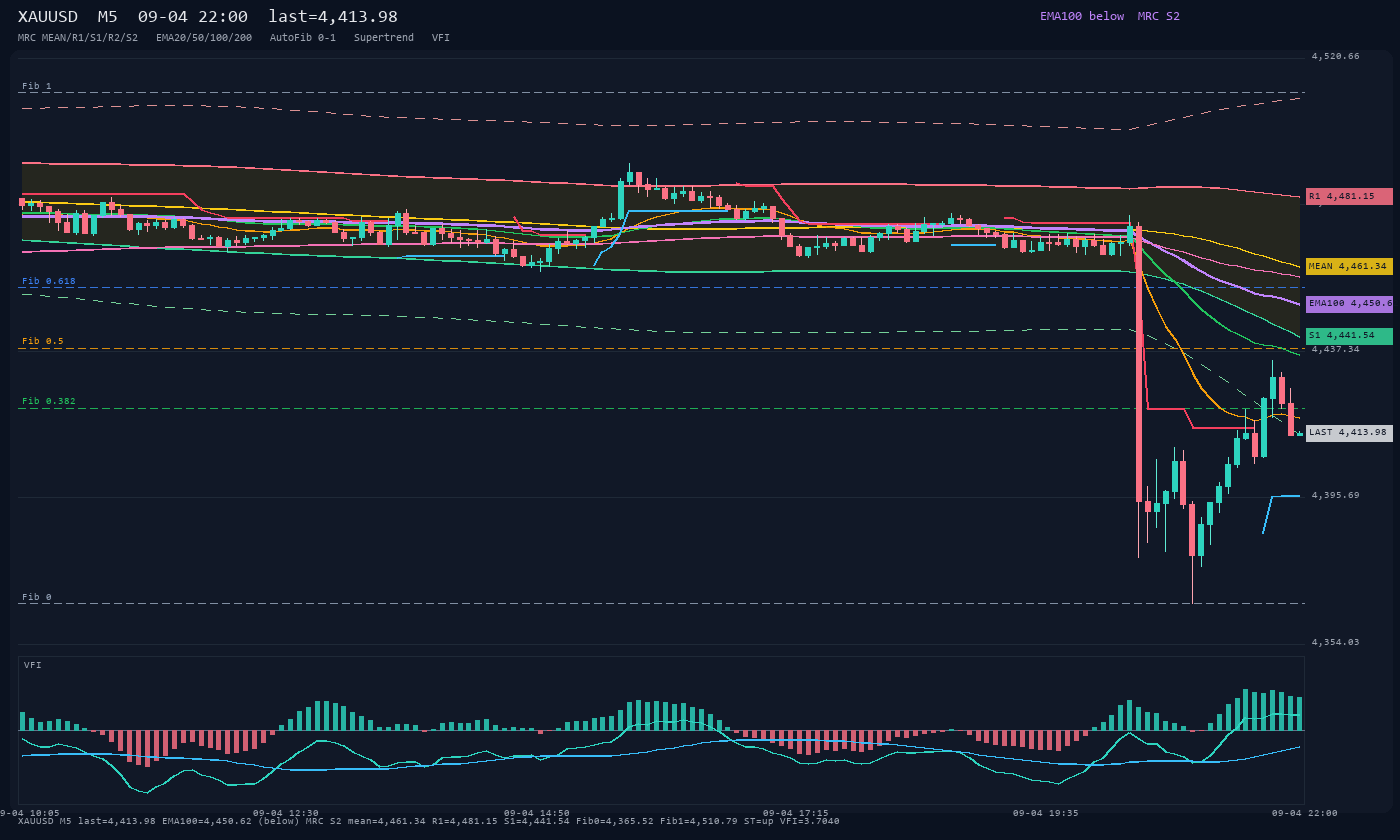The width and height of the screenshot is (1400, 840).
Task: Click the 09-04 12:30 time axis label
Action: [286, 813]
